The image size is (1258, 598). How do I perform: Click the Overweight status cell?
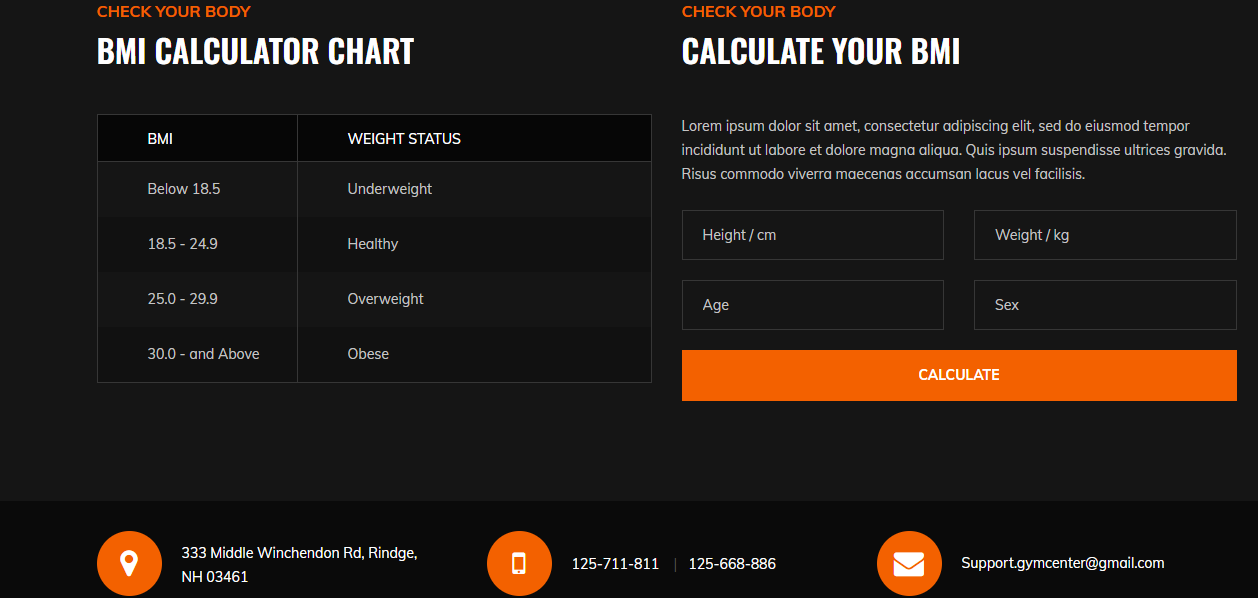coord(386,299)
